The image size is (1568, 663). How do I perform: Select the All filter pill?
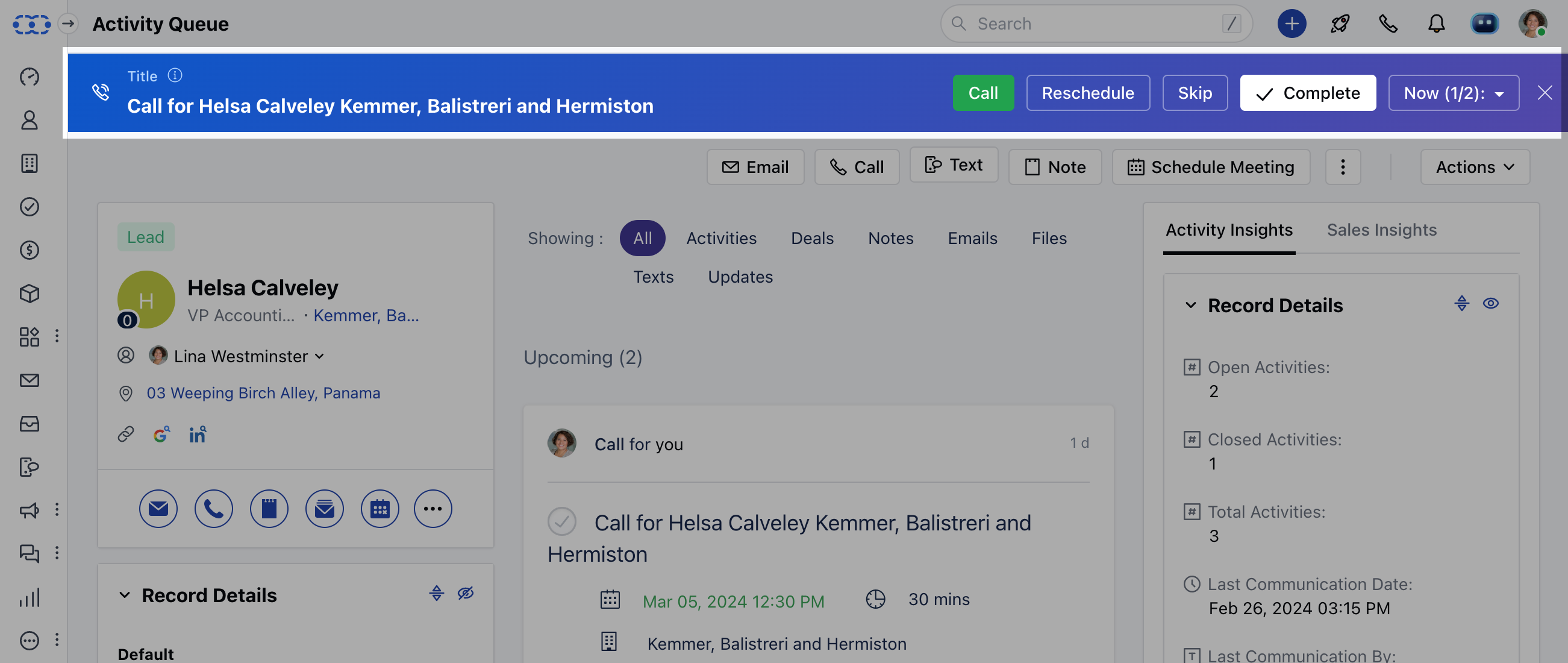[642, 238]
